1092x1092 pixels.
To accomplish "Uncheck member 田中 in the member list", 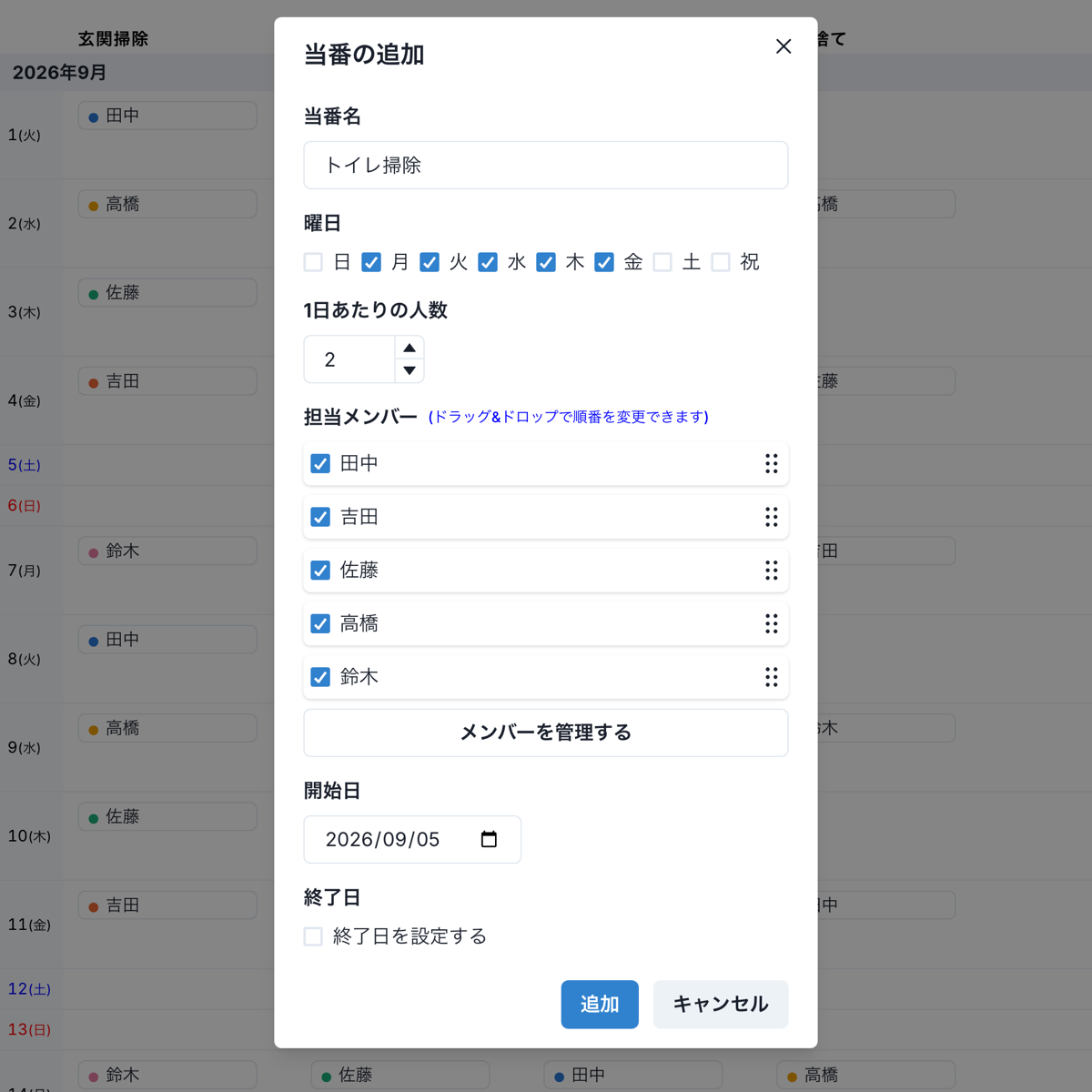I will click(x=320, y=464).
